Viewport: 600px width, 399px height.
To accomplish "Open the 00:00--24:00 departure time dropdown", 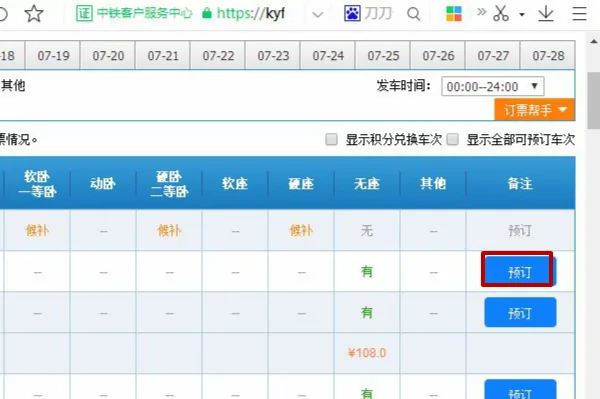I will point(492,86).
